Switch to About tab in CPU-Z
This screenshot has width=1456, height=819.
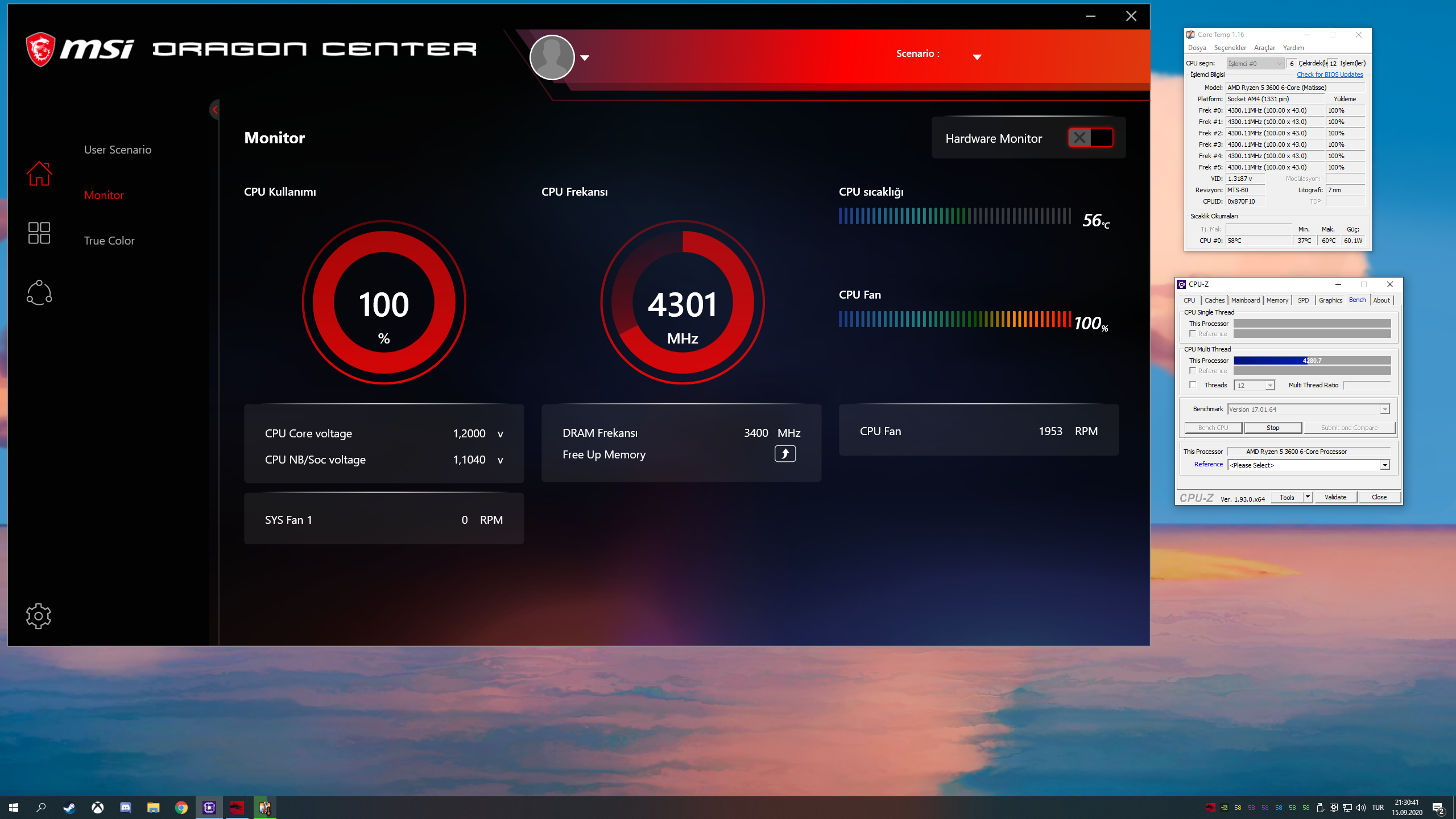pyautogui.click(x=1381, y=300)
